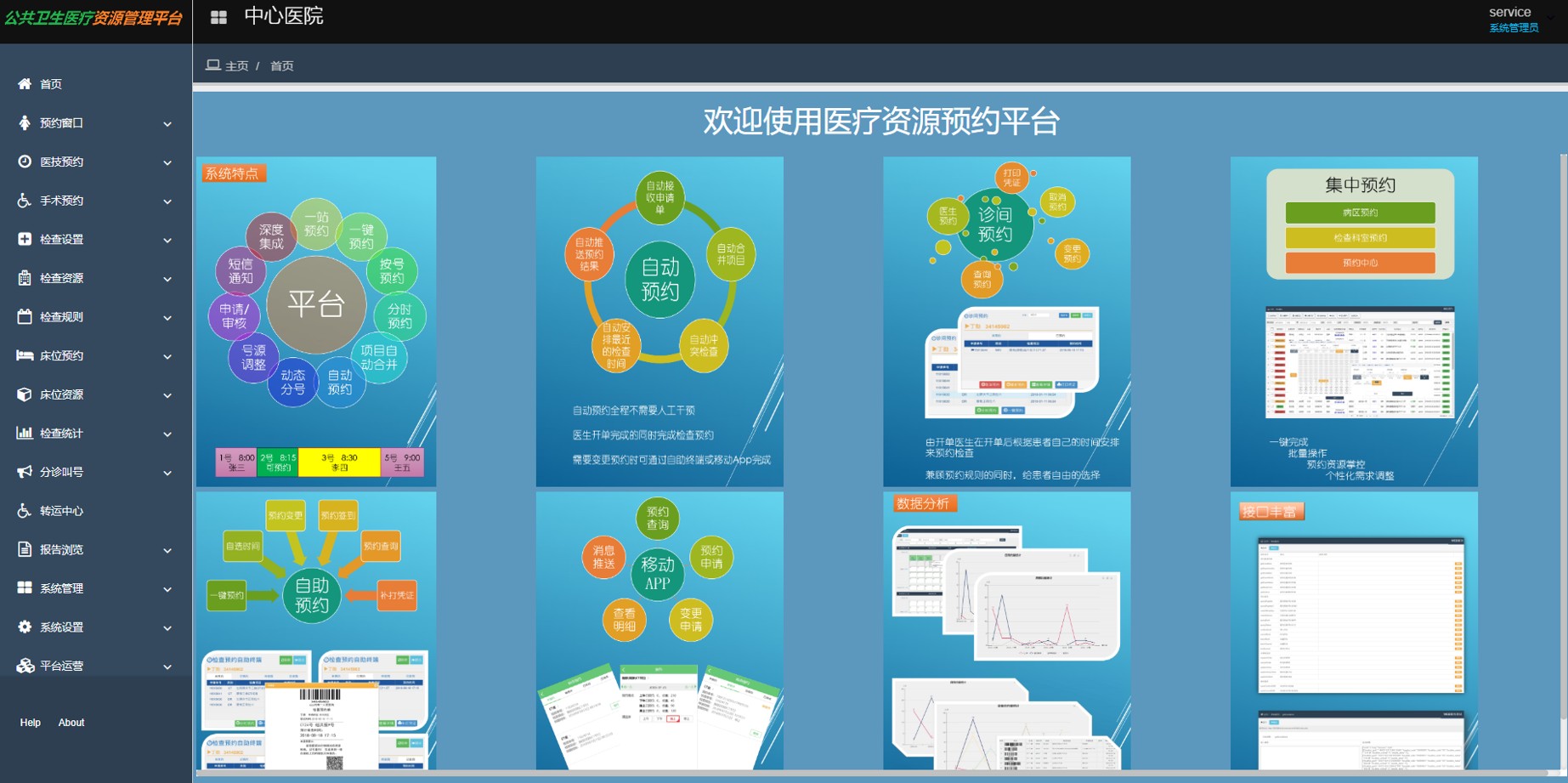Click the grid icon next to 中心医院

coord(218,17)
